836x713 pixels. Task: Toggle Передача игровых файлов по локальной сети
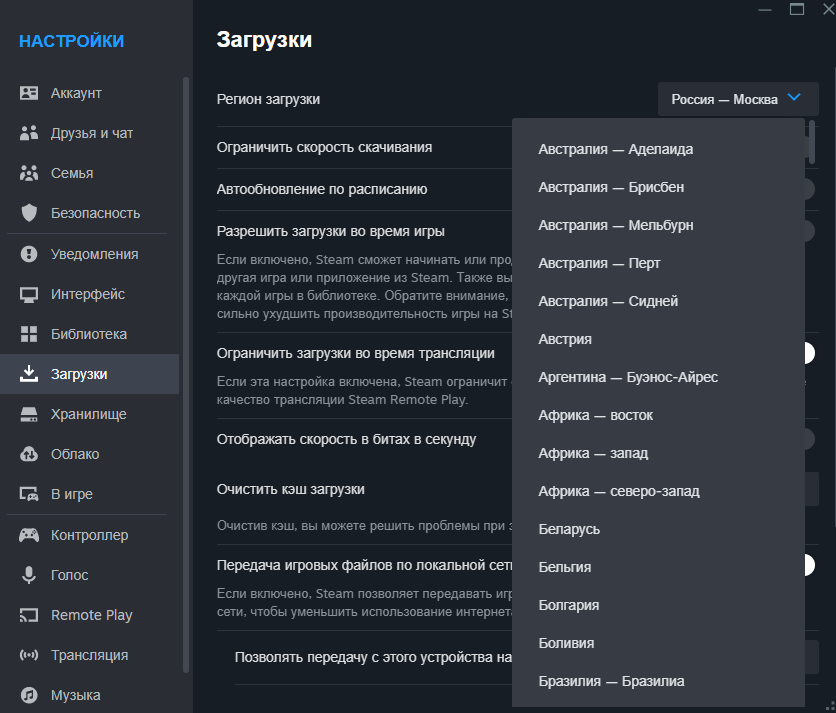click(x=809, y=565)
